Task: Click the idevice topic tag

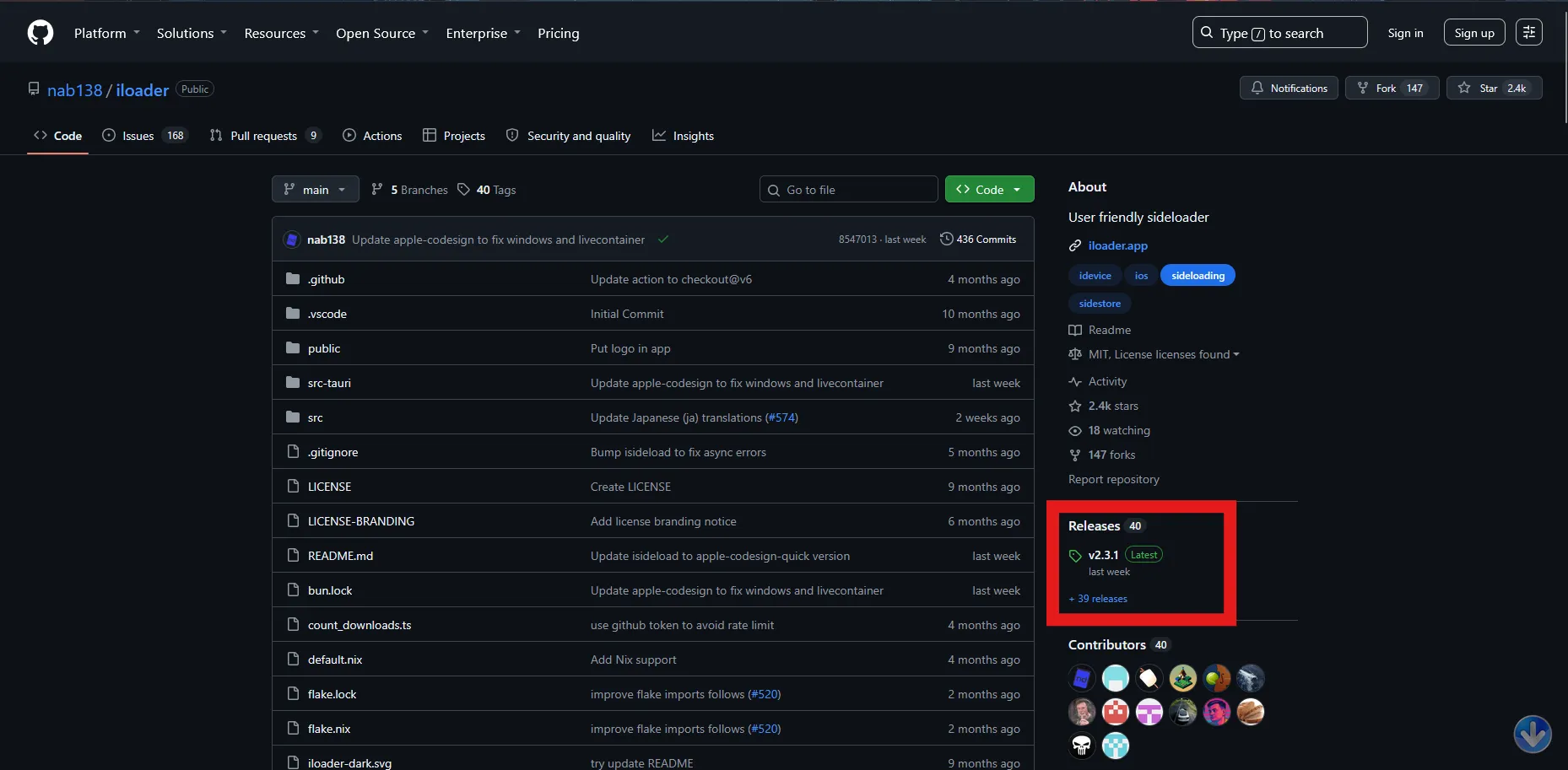Action: [1095, 276]
